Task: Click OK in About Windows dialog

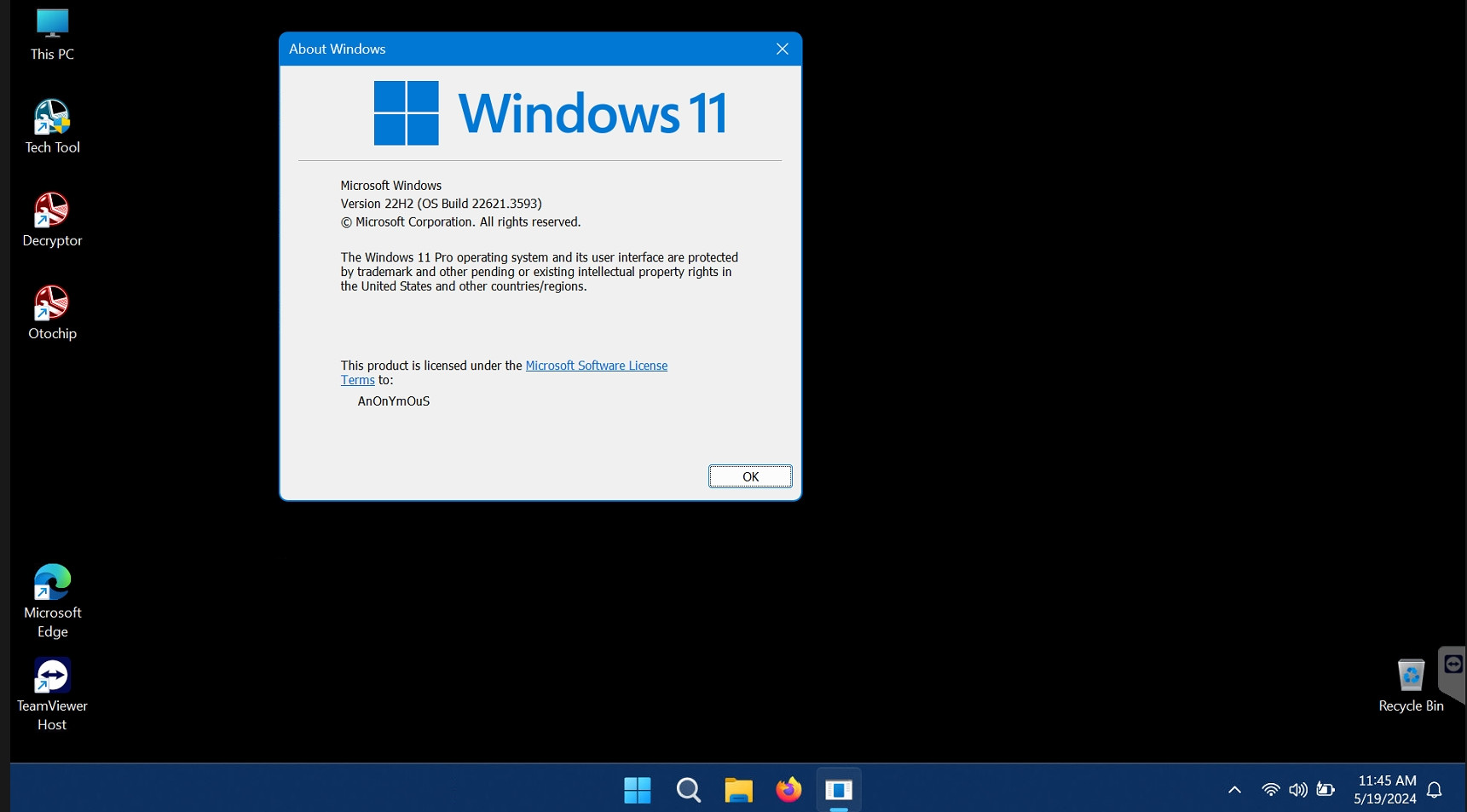Action: coord(750,476)
